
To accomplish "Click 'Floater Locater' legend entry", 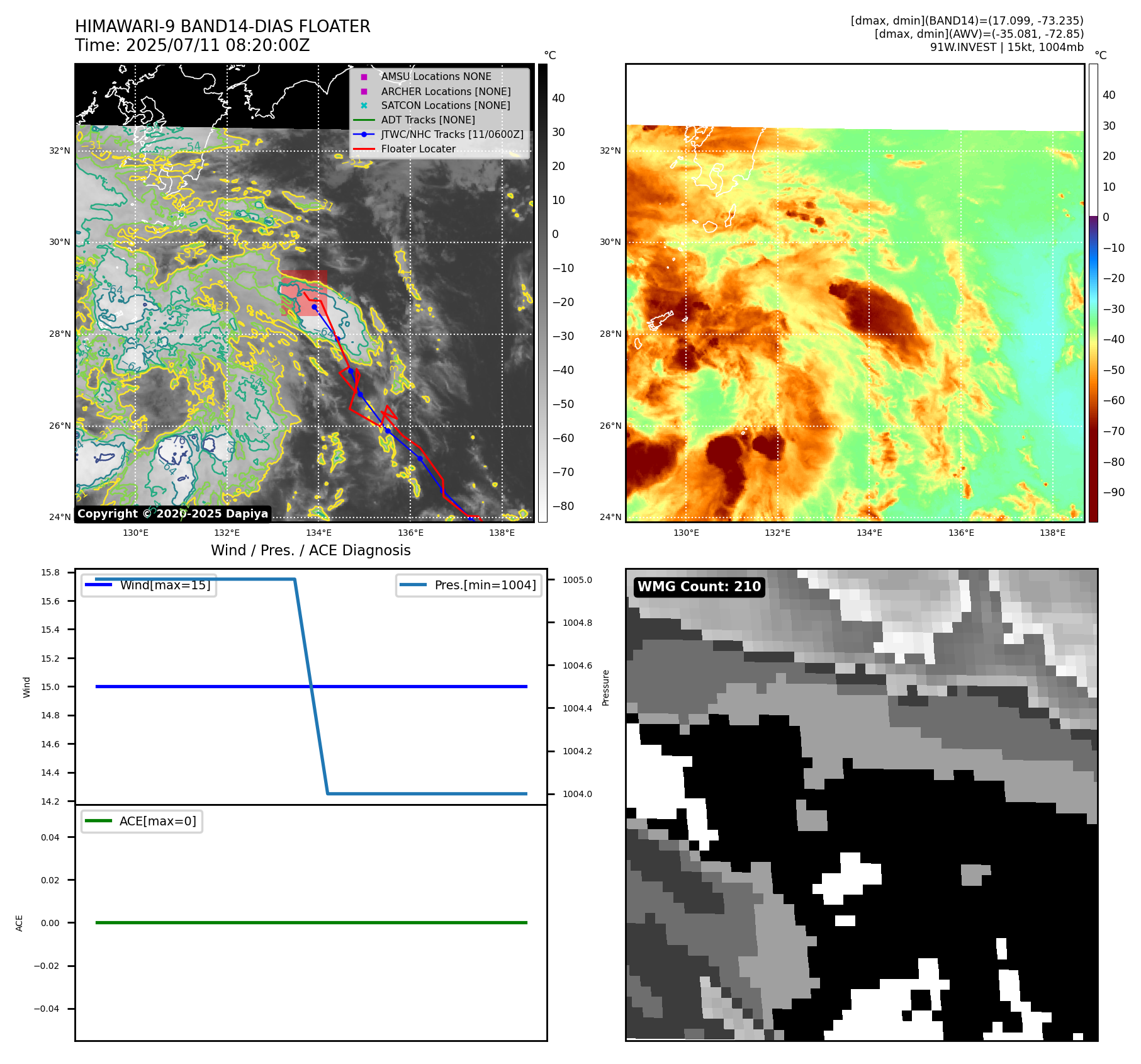I will click(x=419, y=149).
